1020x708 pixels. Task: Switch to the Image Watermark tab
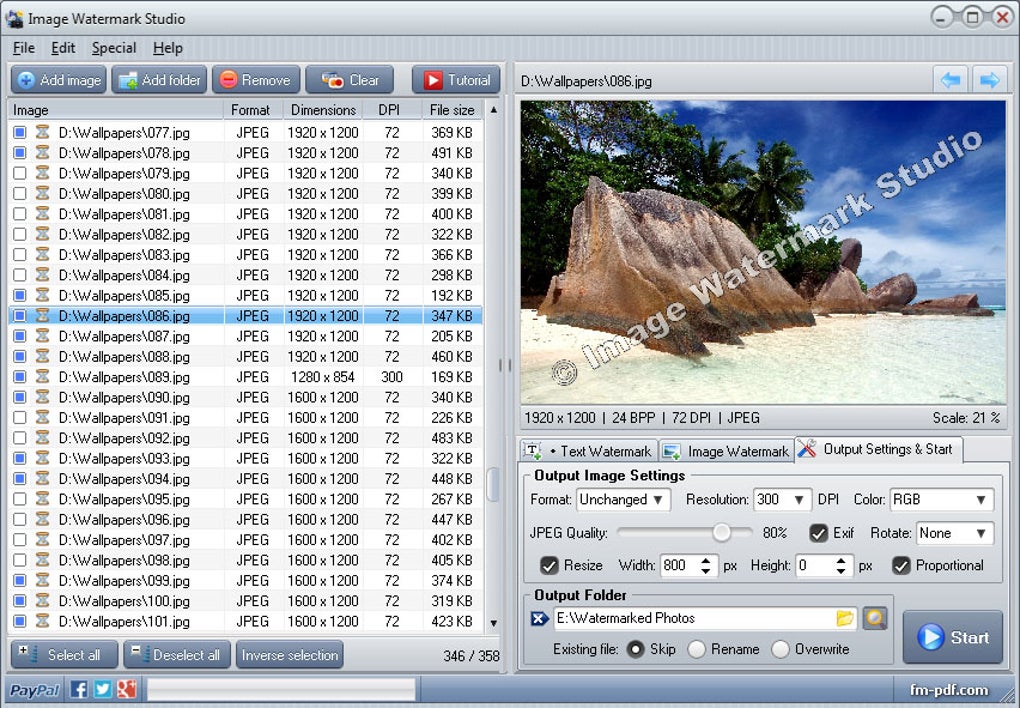[727, 451]
